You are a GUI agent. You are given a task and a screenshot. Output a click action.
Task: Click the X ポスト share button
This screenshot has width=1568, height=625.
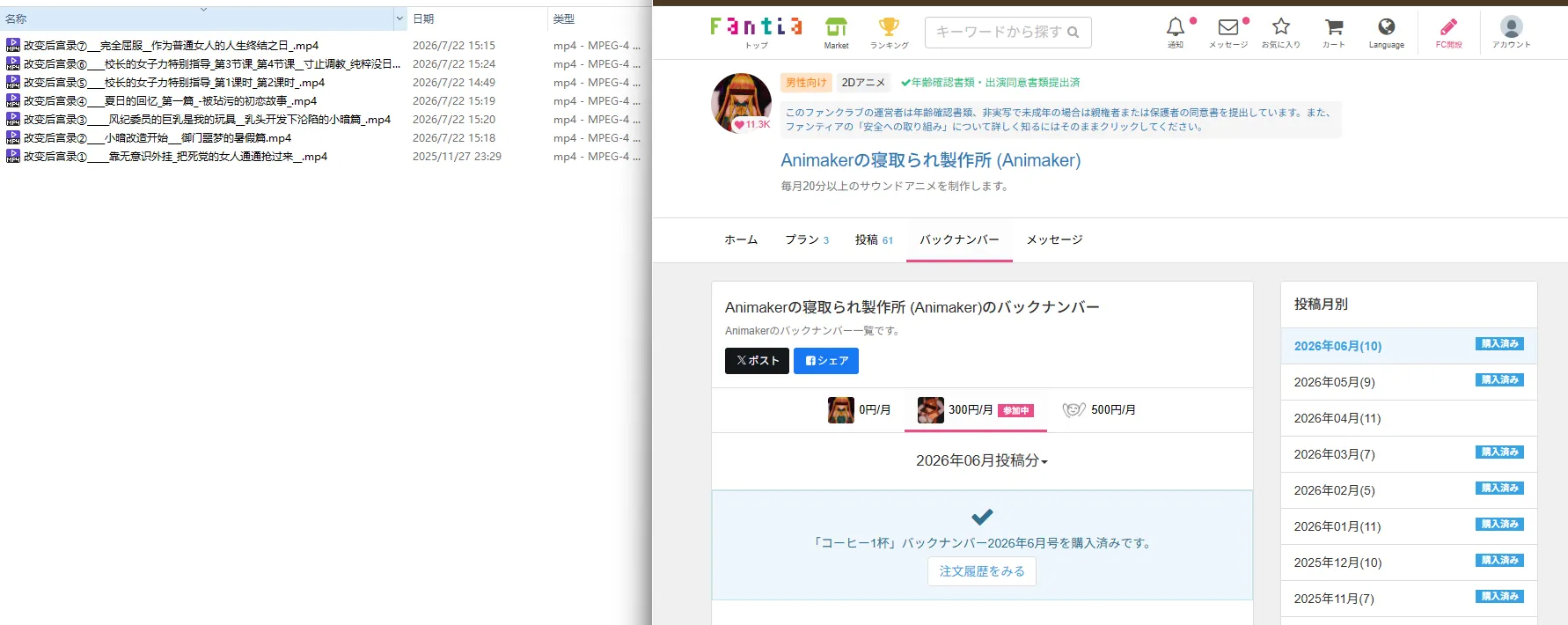pos(757,361)
